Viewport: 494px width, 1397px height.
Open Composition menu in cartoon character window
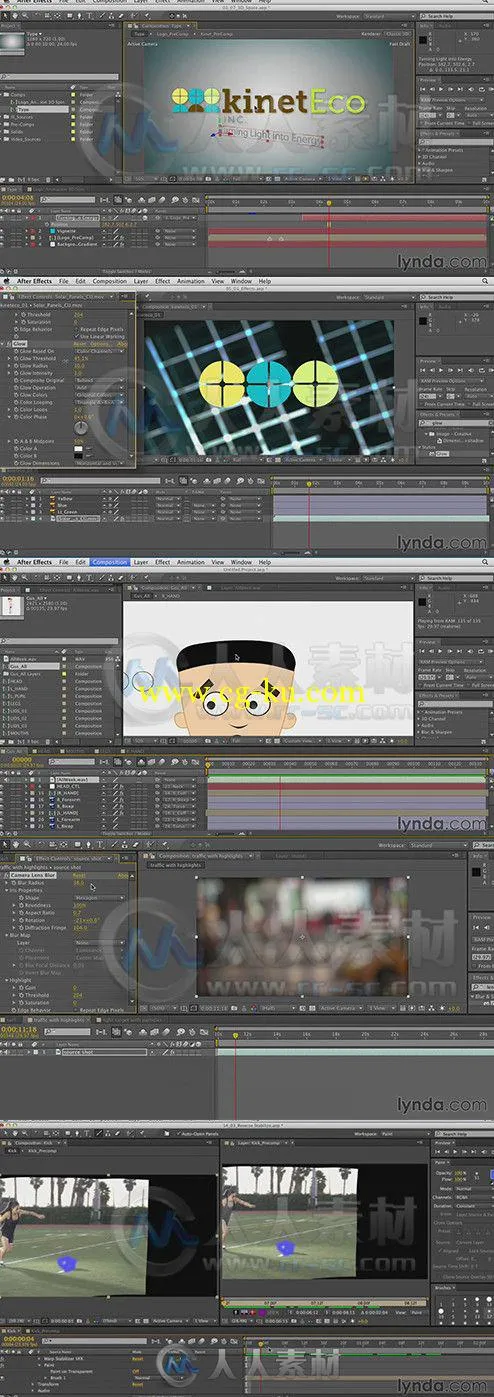(110, 562)
